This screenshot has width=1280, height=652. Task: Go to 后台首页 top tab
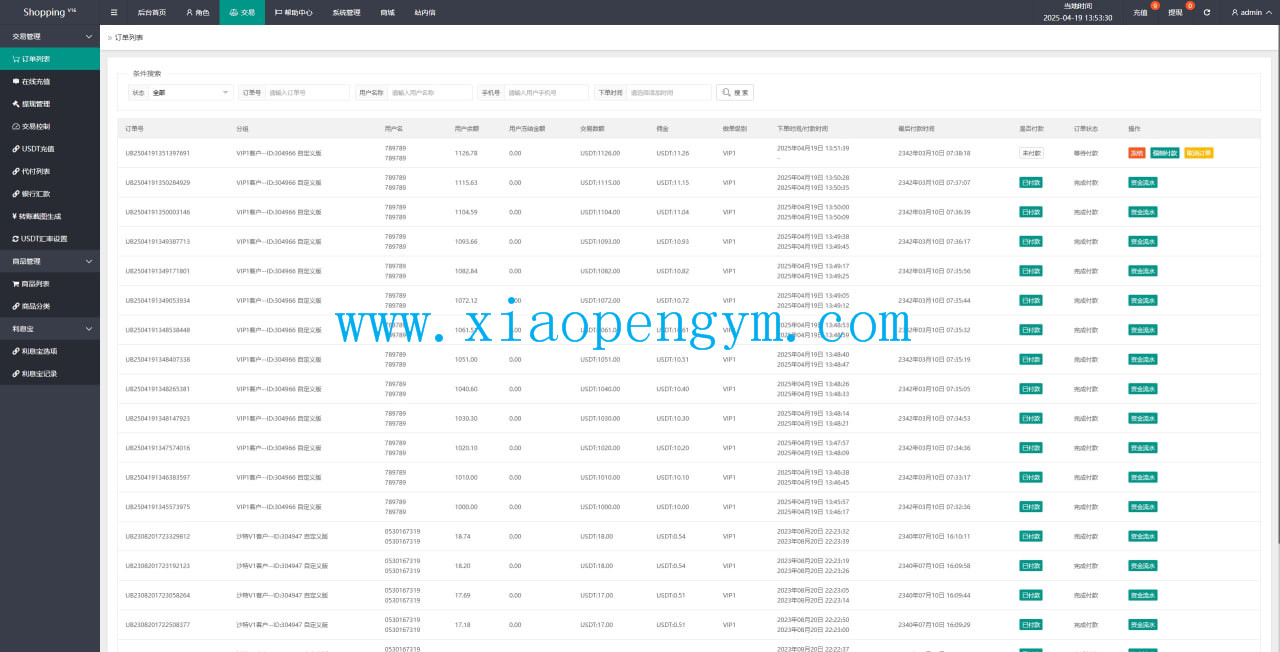coord(152,12)
